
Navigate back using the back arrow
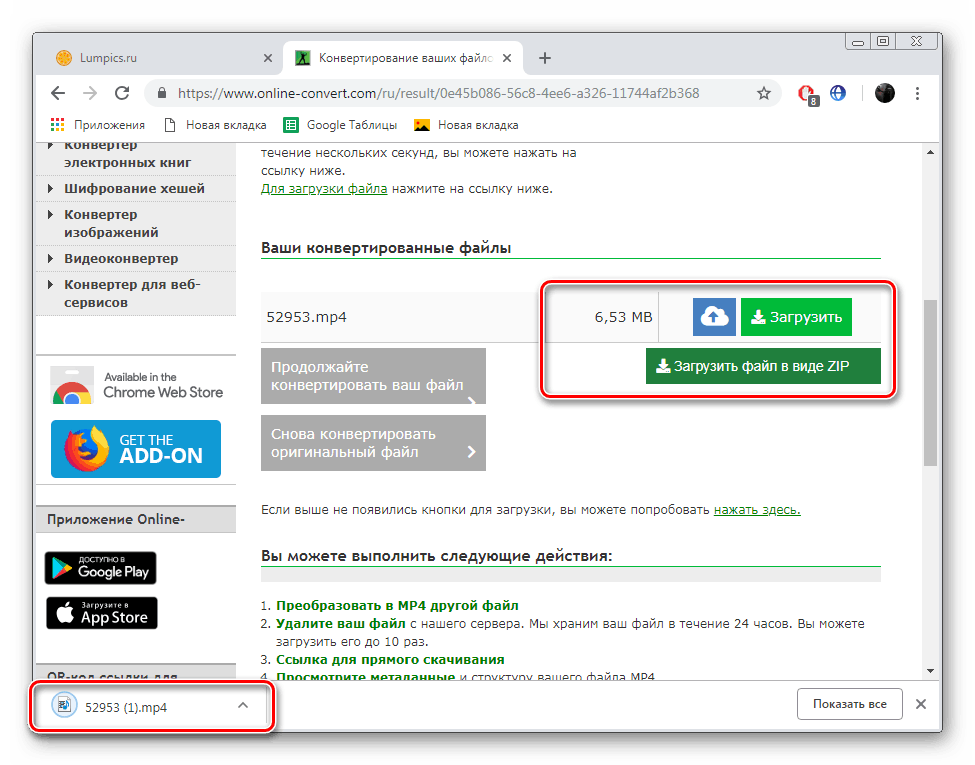57,92
